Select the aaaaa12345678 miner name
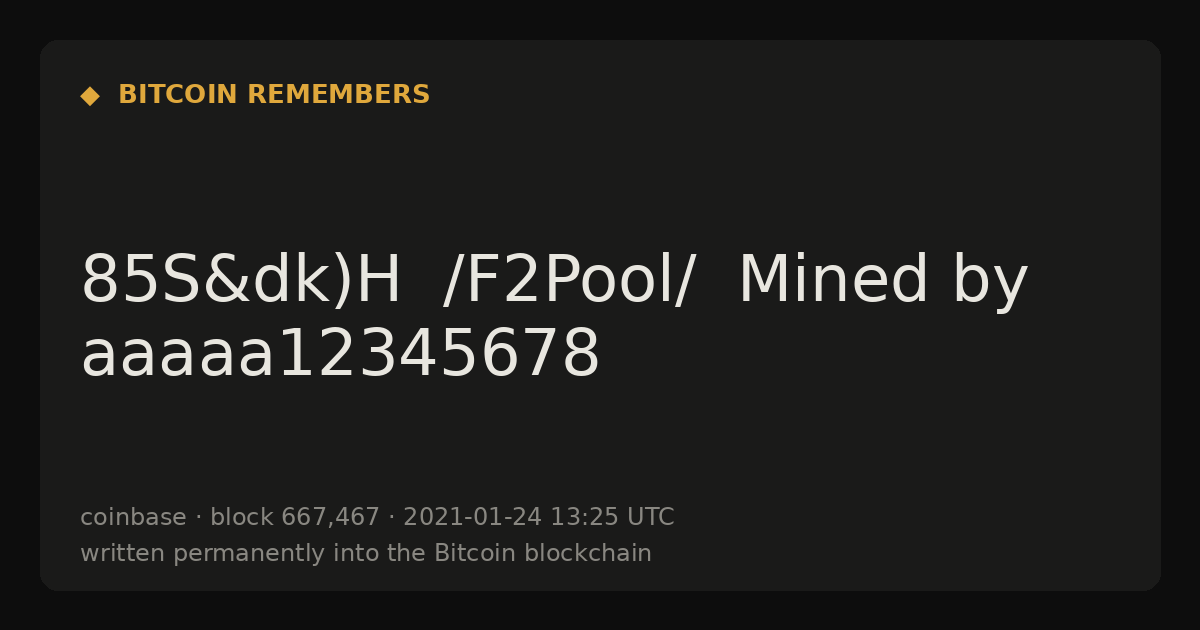This screenshot has height=630, width=1200. (x=340, y=355)
